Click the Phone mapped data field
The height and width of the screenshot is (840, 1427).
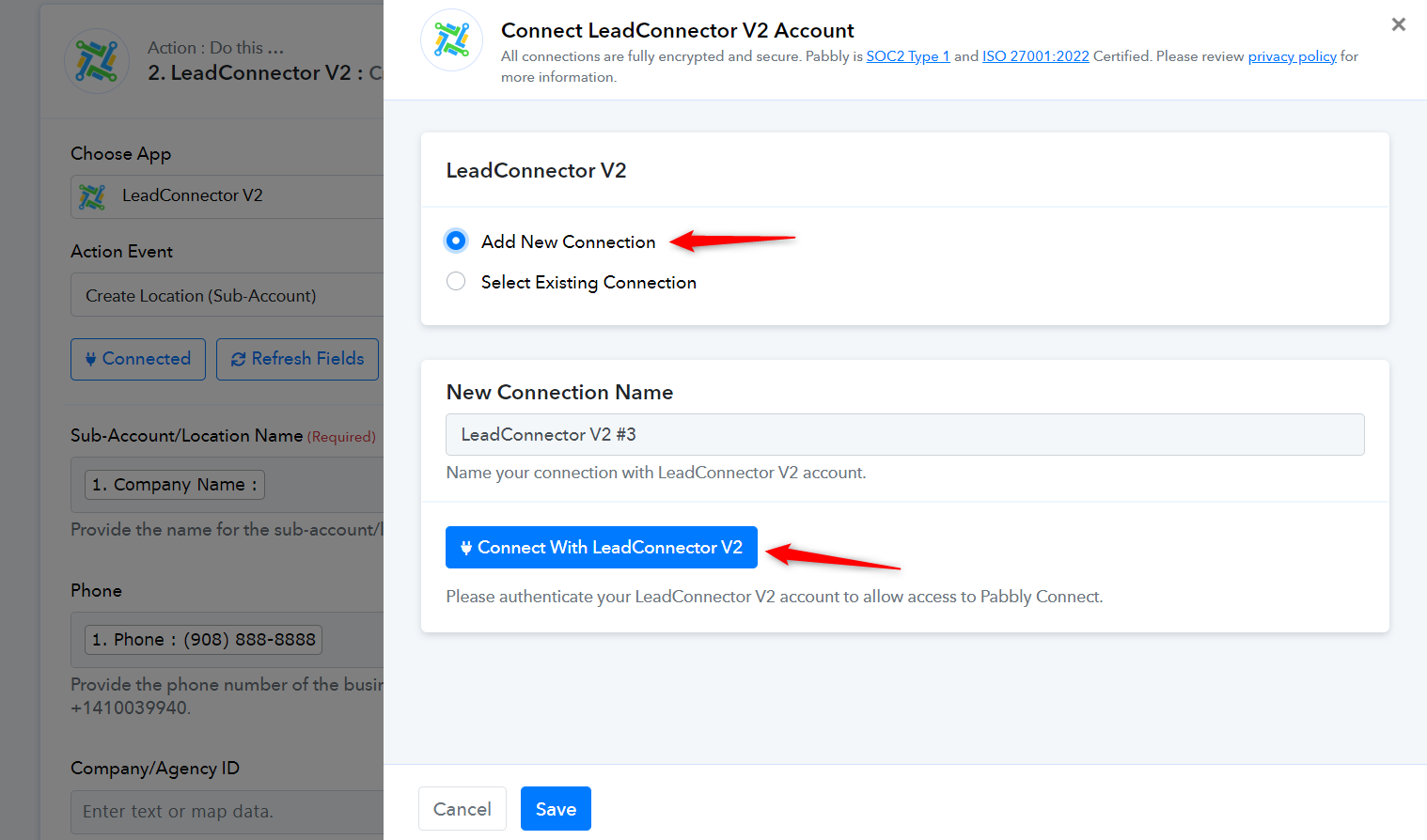click(x=227, y=640)
